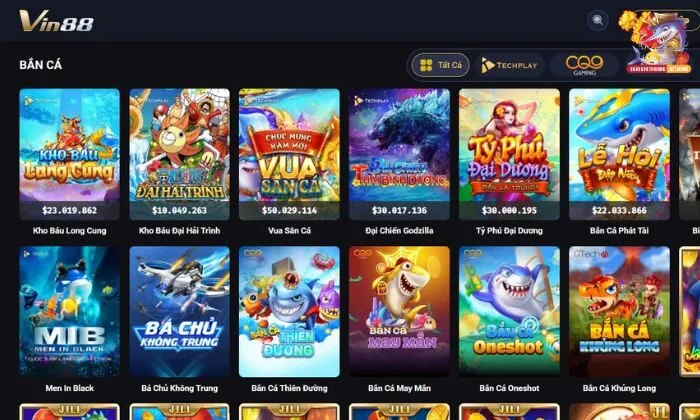Open the Vin88 logo home link
Image resolution: width=700 pixels, height=420 pixels.
(56, 21)
